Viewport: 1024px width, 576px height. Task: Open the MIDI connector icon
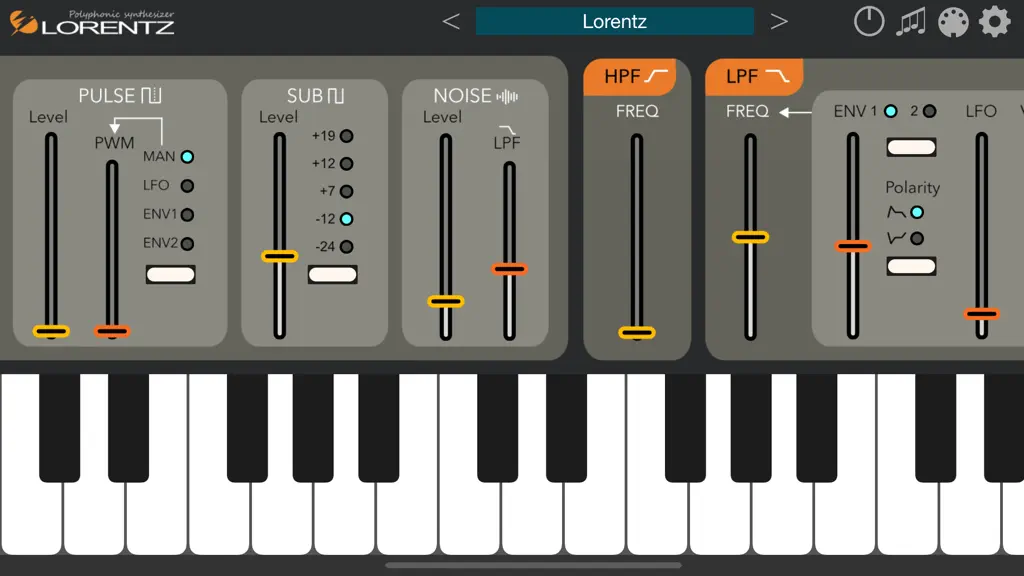tap(953, 22)
